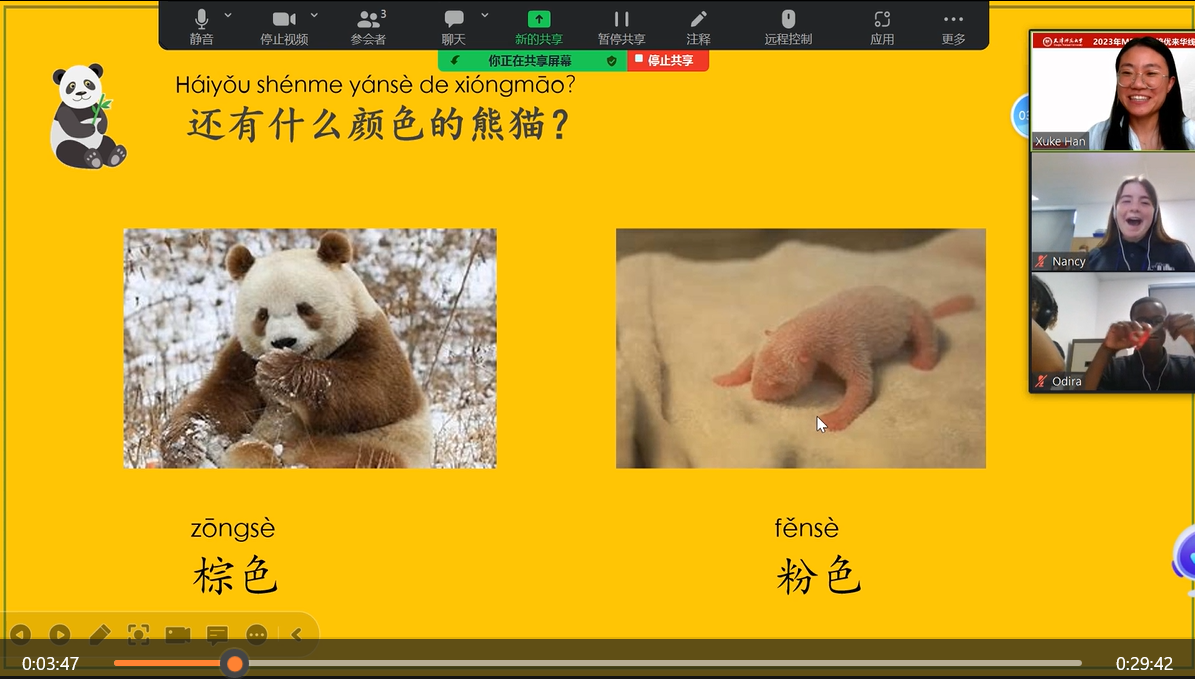Mute the microphone with 静音 button
The image size is (1195, 679).
pos(201,26)
